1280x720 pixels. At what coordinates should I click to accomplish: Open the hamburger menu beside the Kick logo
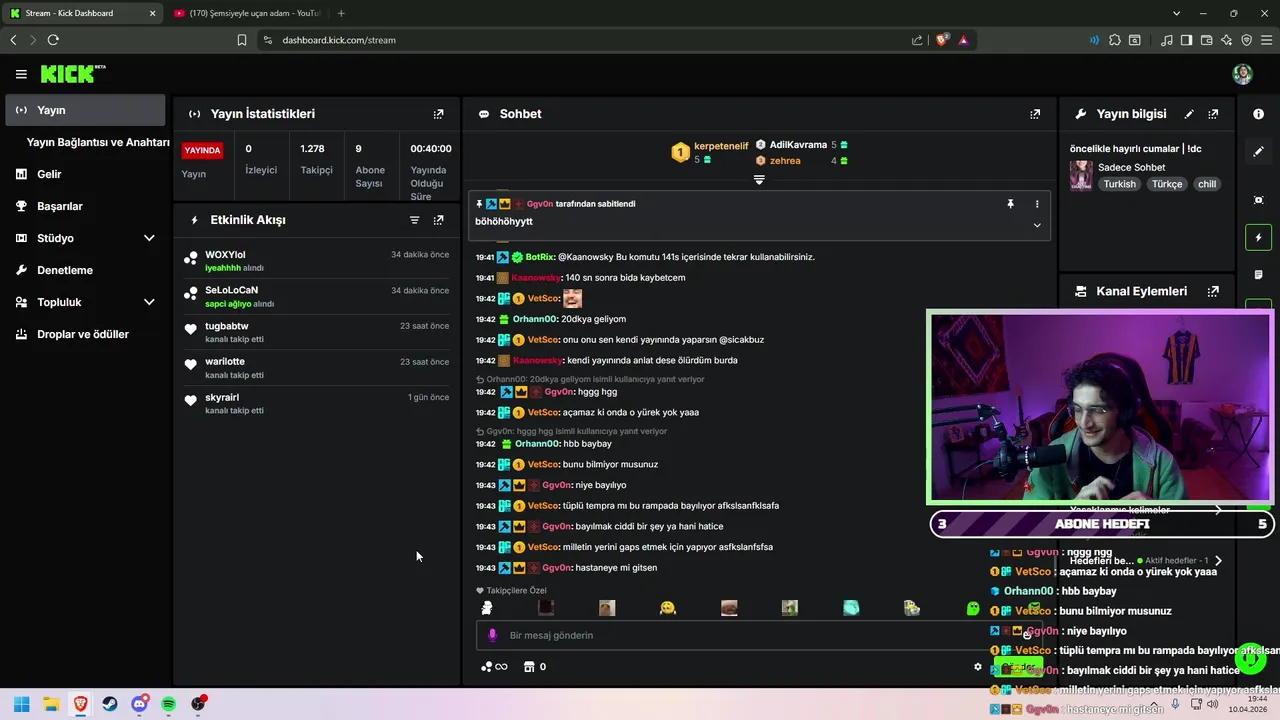point(21,74)
